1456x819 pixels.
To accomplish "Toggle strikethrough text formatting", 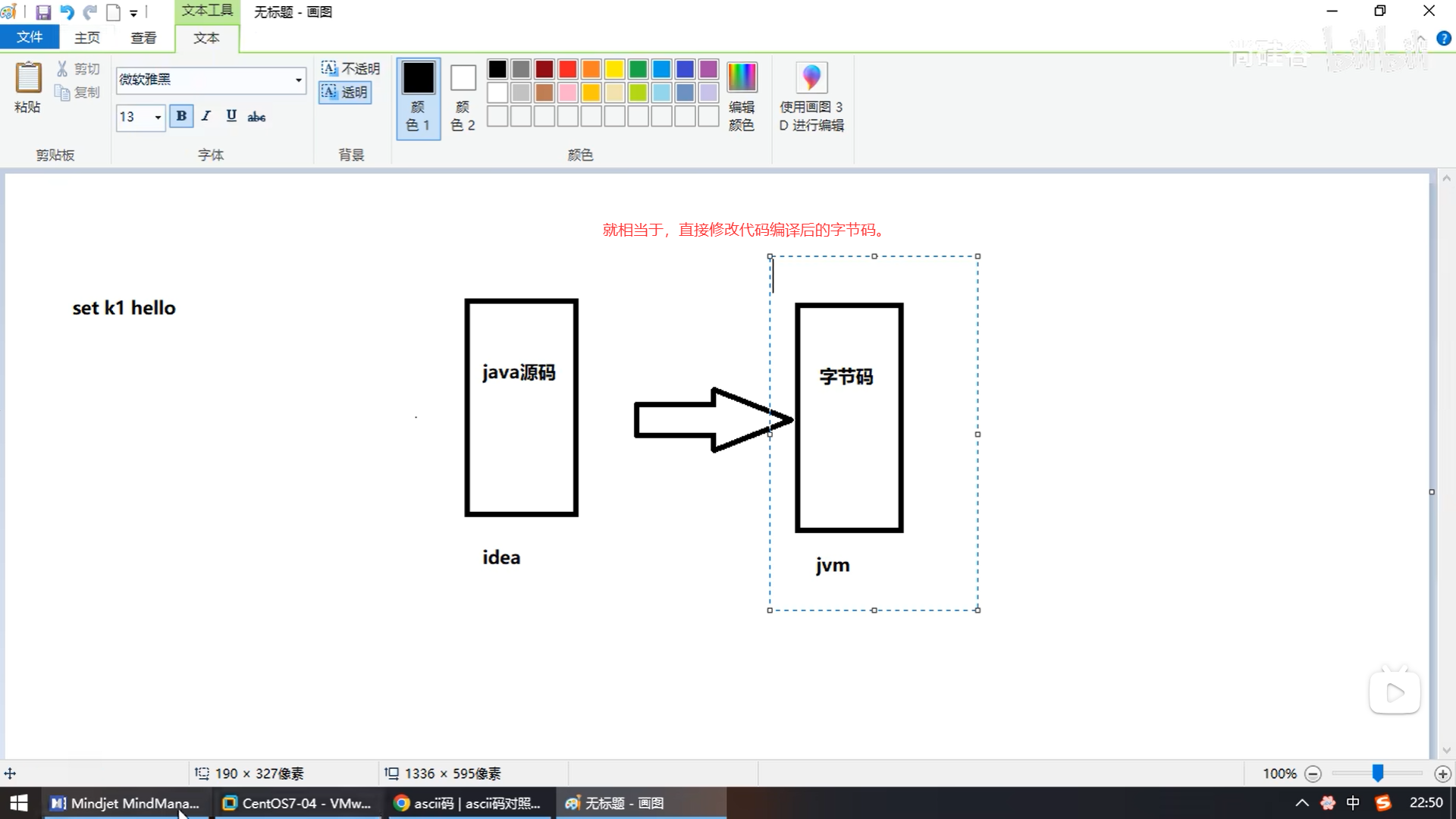I will pos(256,116).
